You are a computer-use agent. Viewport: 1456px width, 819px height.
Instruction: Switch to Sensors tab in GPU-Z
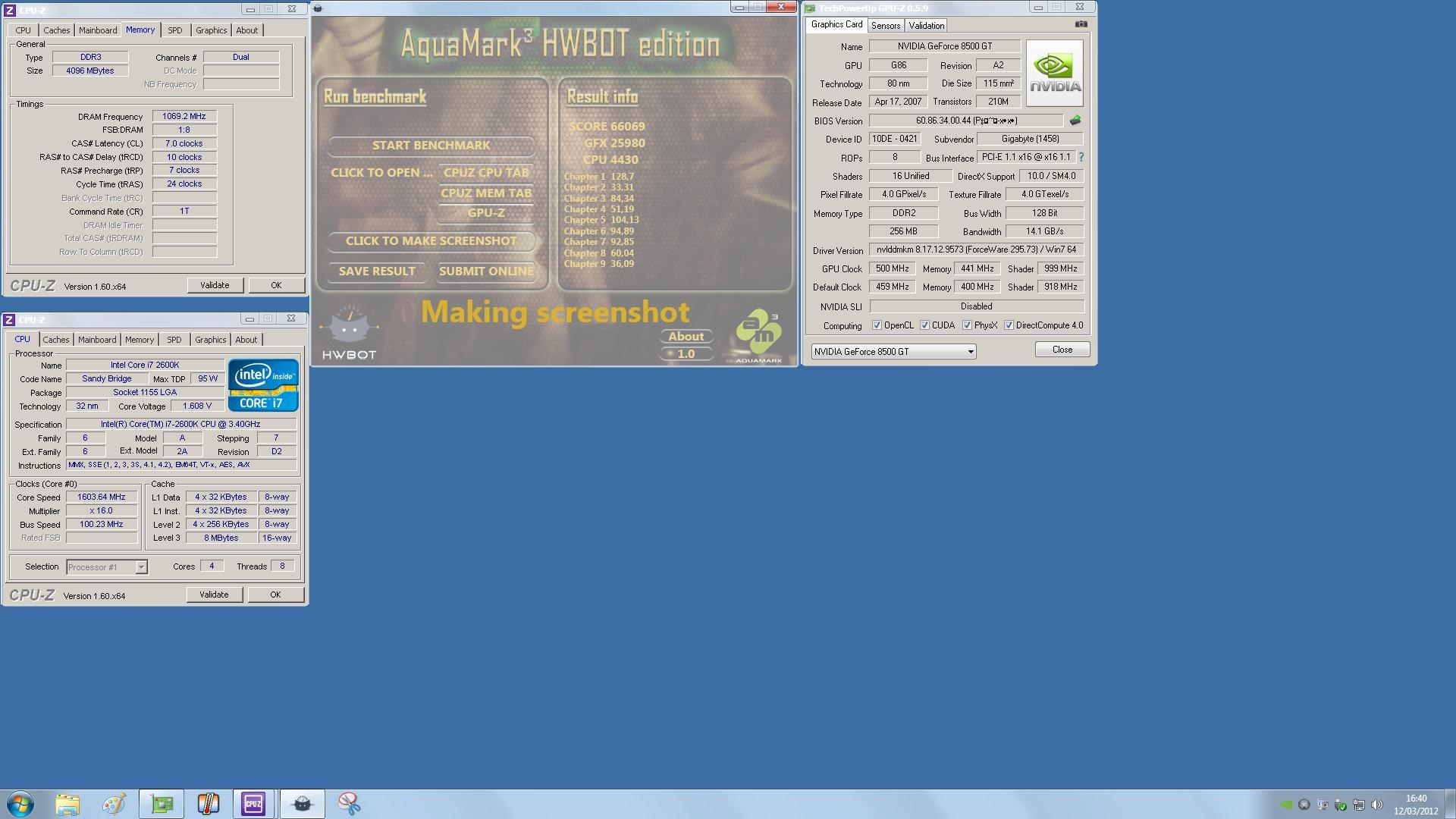pyautogui.click(x=885, y=25)
